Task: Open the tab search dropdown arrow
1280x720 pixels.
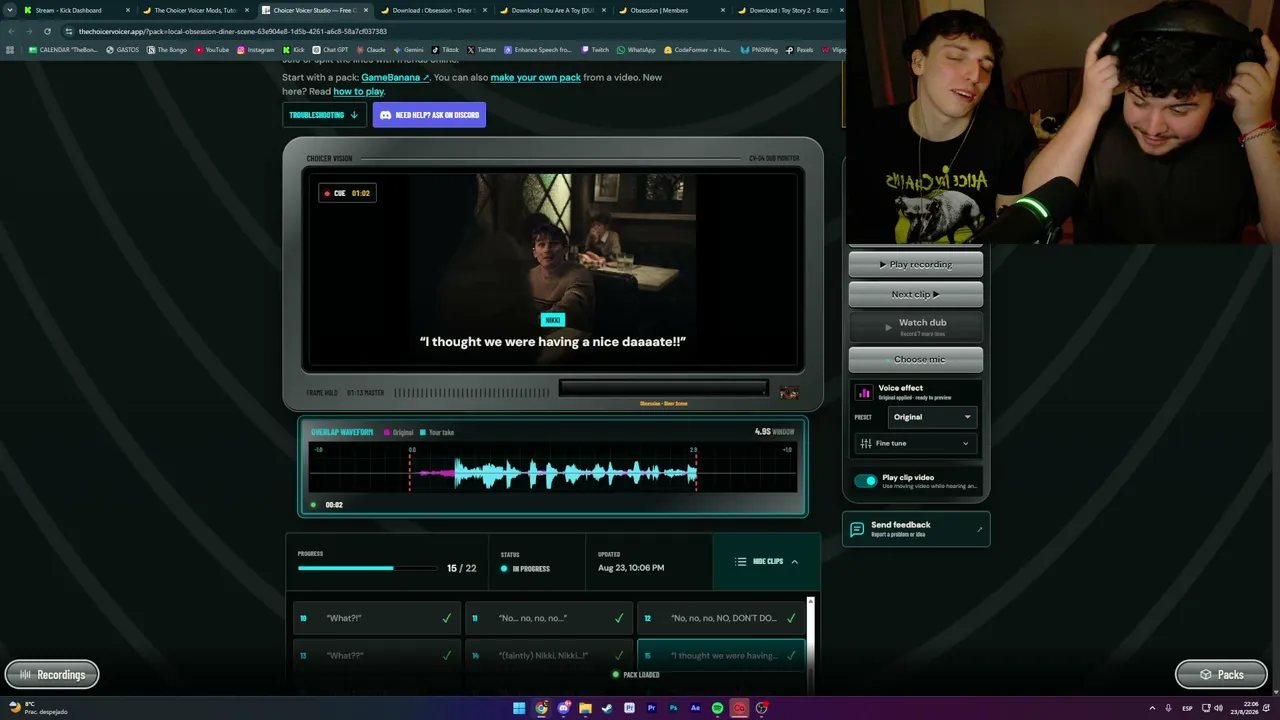Action: click(x=9, y=10)
